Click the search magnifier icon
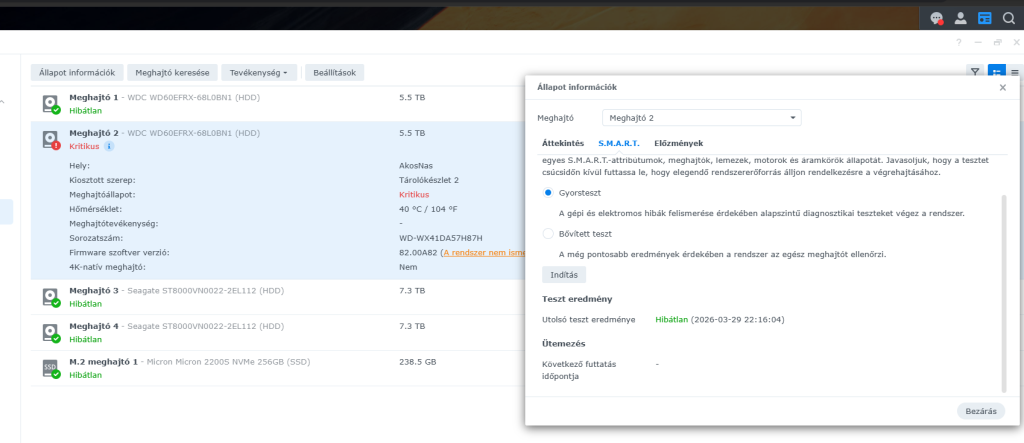 1008,17
